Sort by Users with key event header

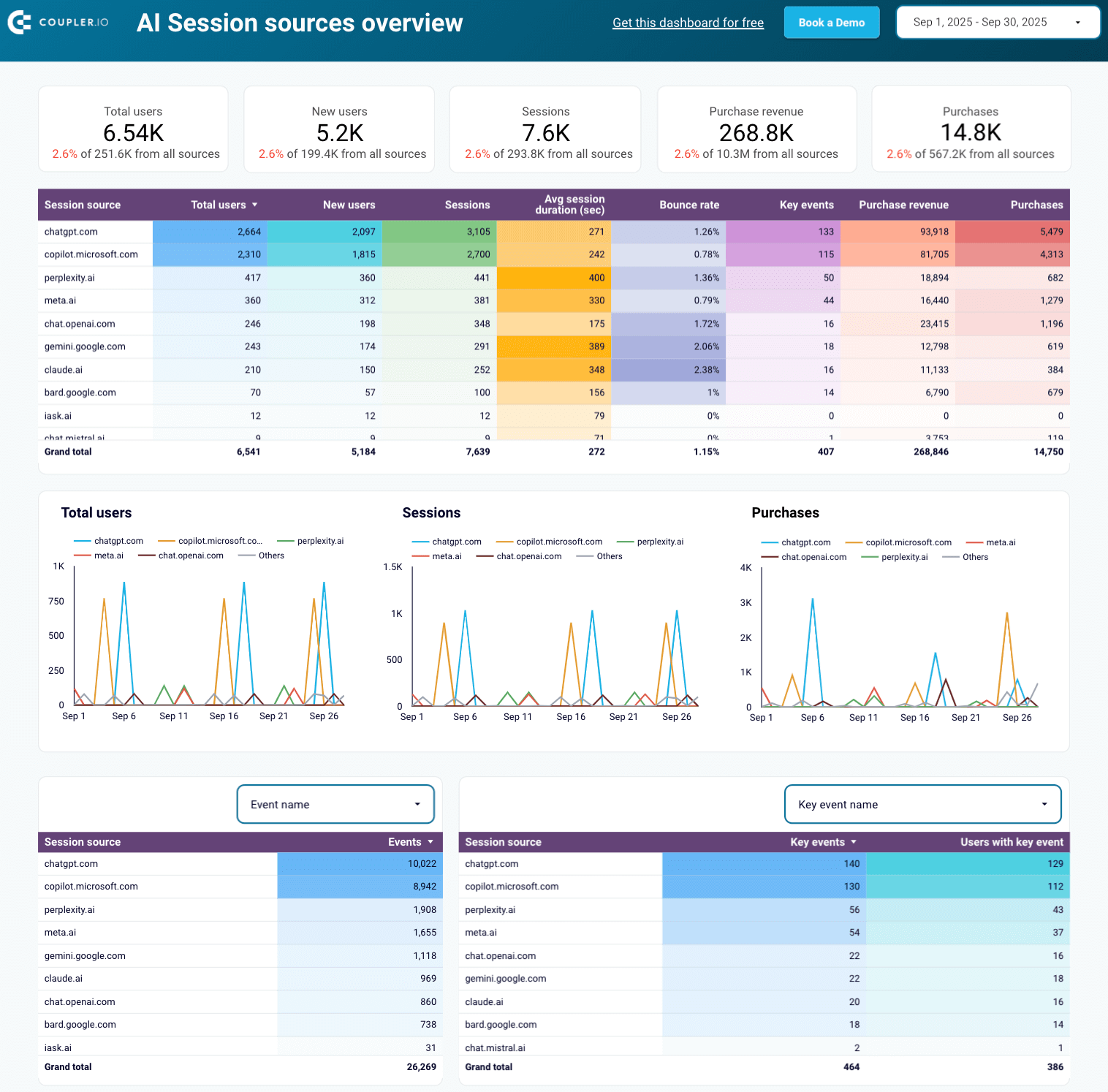click(1011, 842)
